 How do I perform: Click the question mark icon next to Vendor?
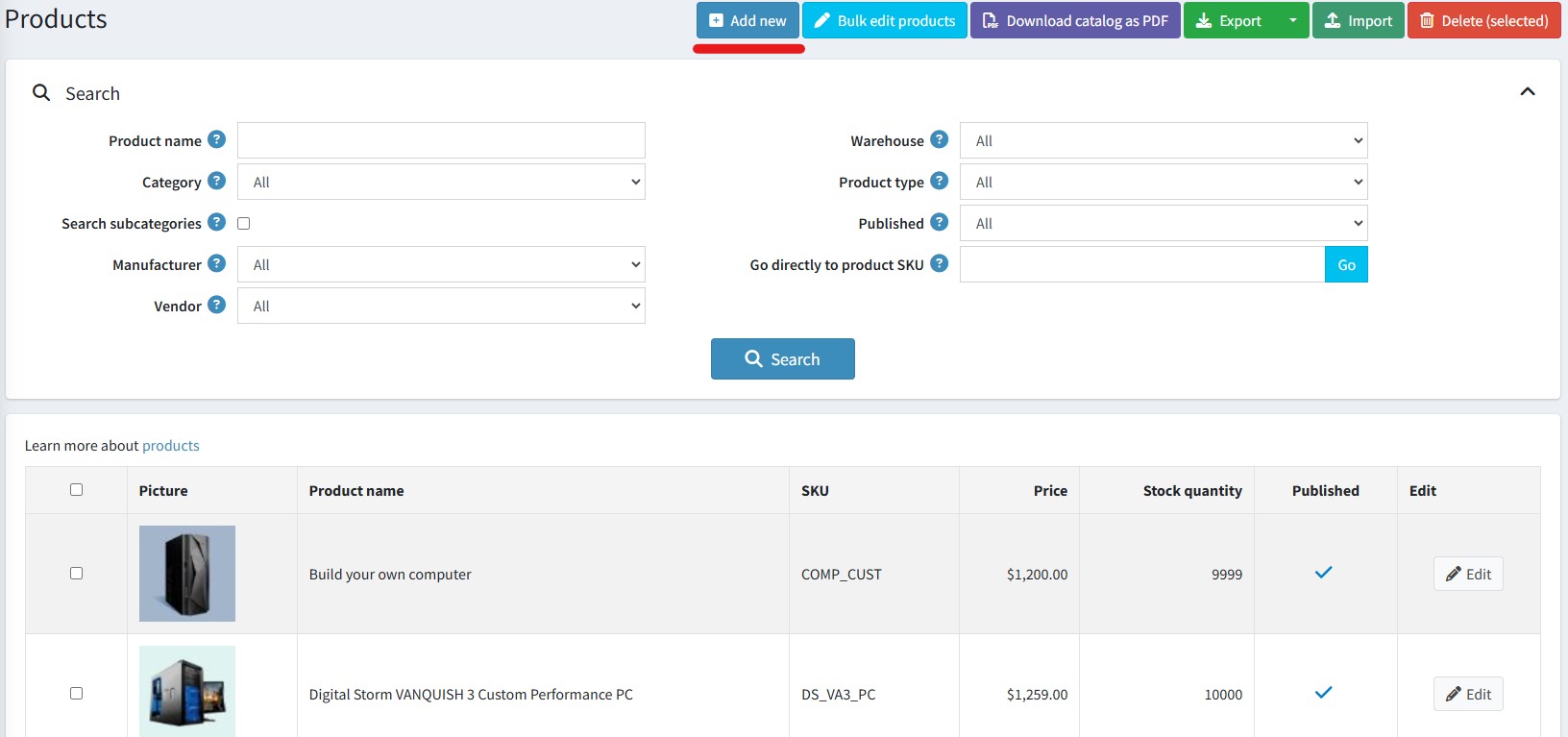(x=217, y=306)
